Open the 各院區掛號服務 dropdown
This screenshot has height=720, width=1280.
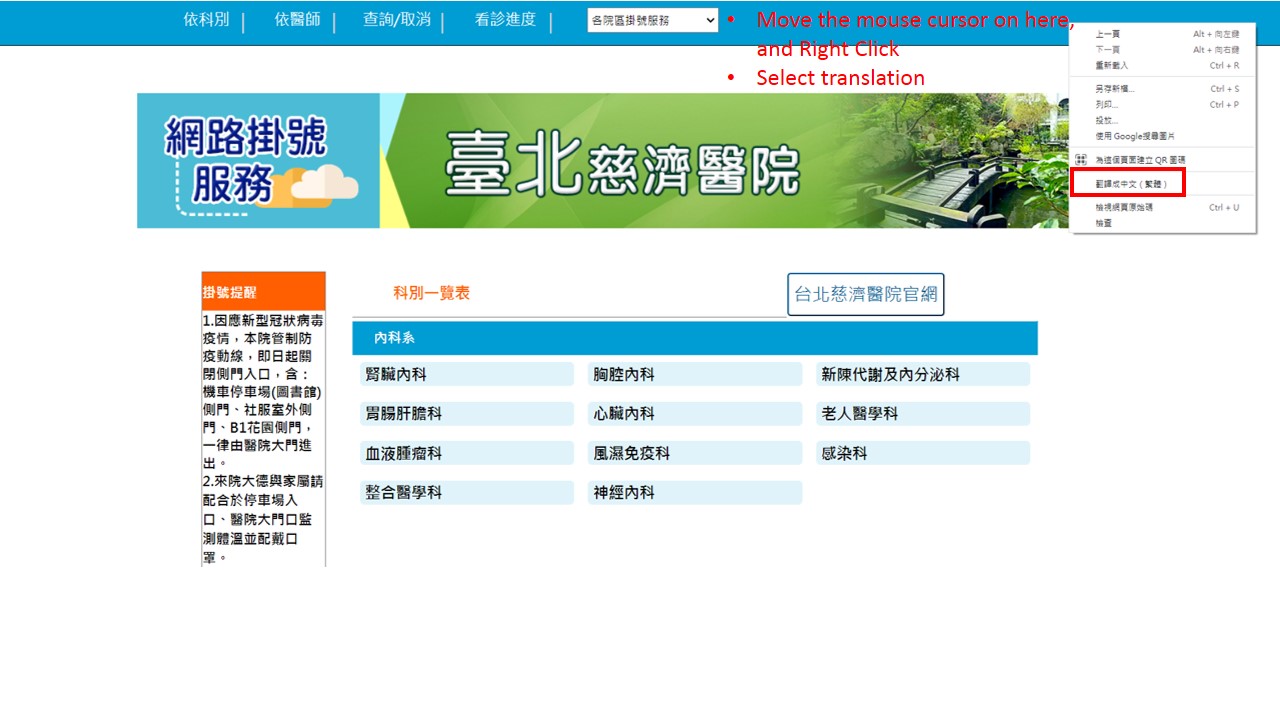653,20
